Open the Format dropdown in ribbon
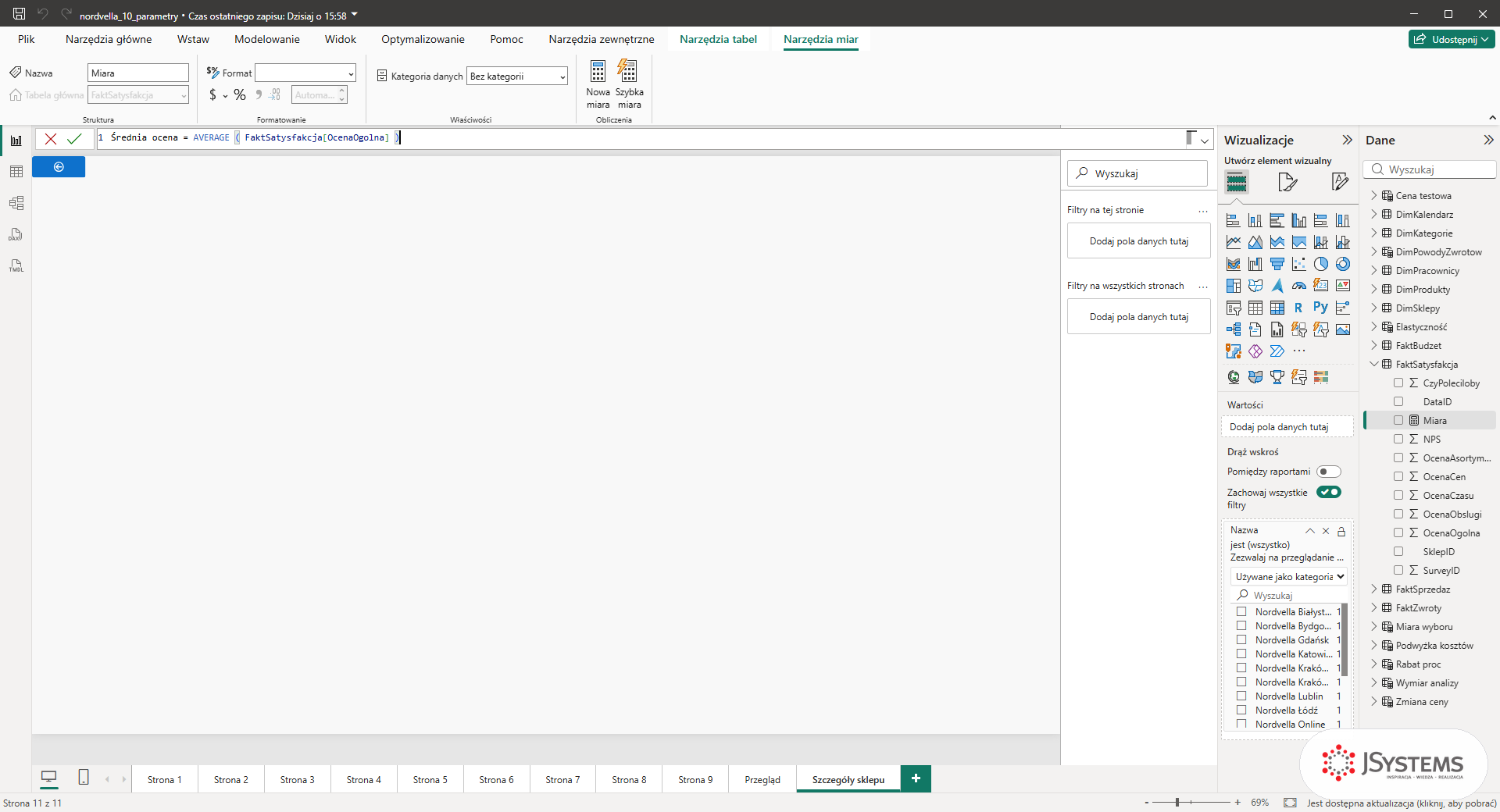 point(305,73)
